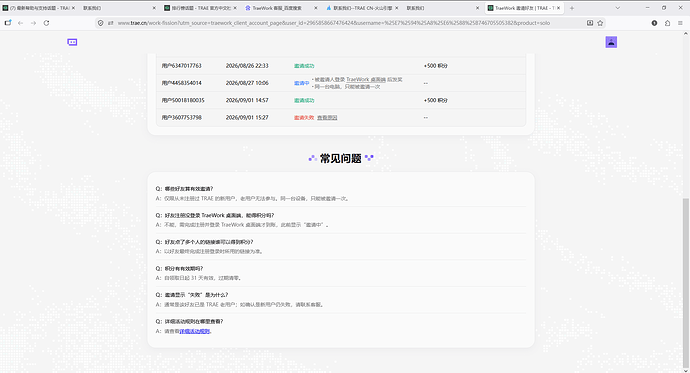Select user 用户6347017763 in table
Screen dimensions: 690x373
181,66
